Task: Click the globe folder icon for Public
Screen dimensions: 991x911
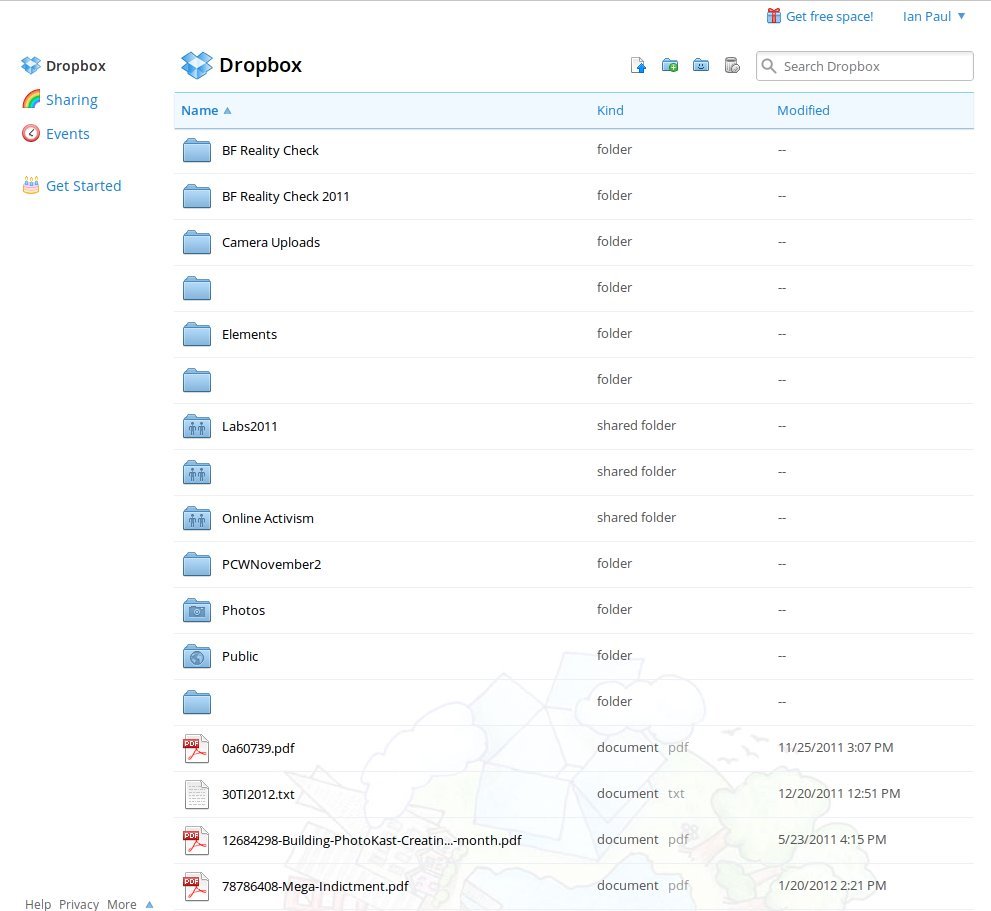Action: point(197,656)
